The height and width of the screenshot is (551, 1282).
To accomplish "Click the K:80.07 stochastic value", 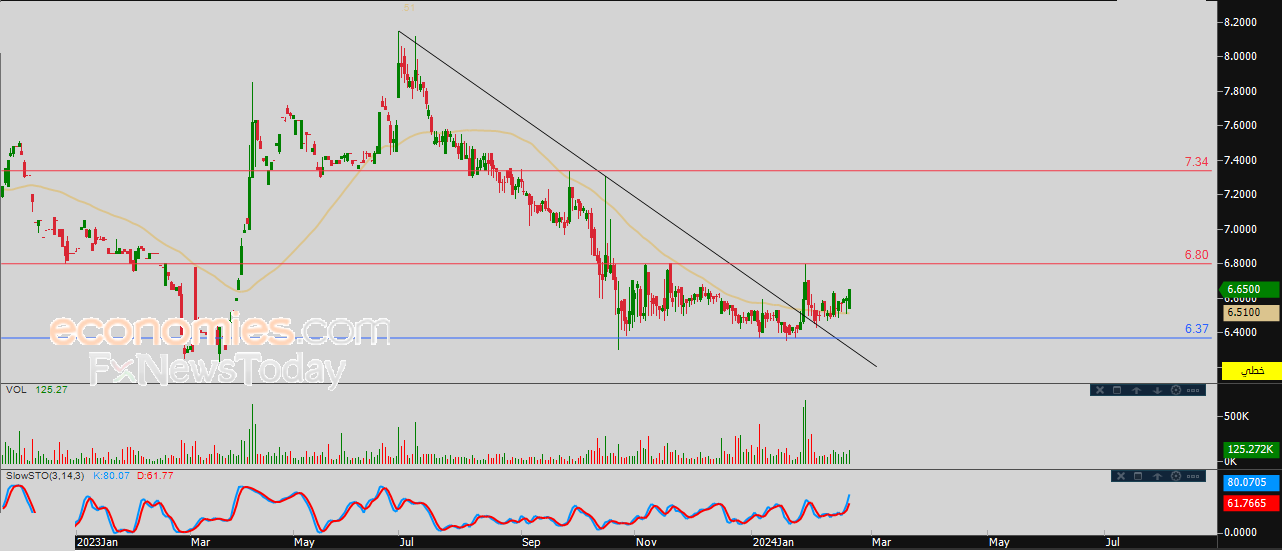I will (111, 475).
